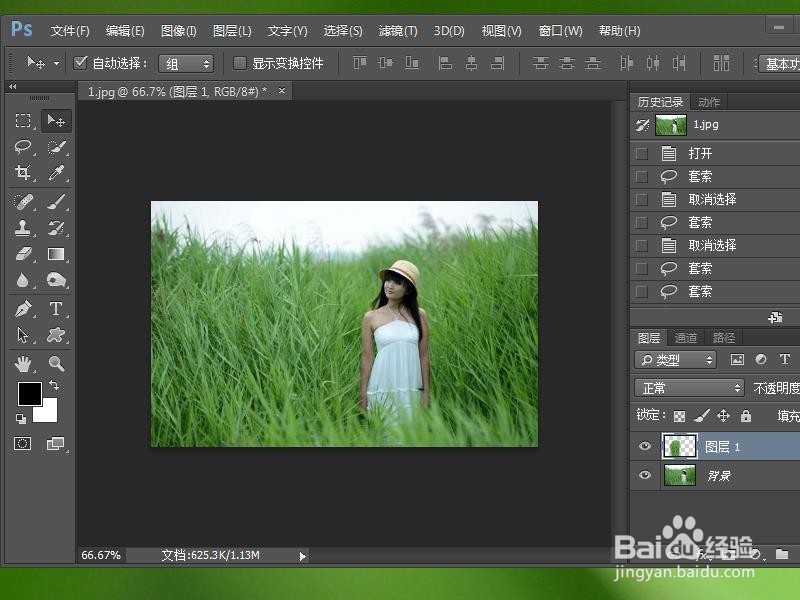Open the 组 auto-select dropdown
This screenshot has height=600, width=800.
[x=186, y=64]
